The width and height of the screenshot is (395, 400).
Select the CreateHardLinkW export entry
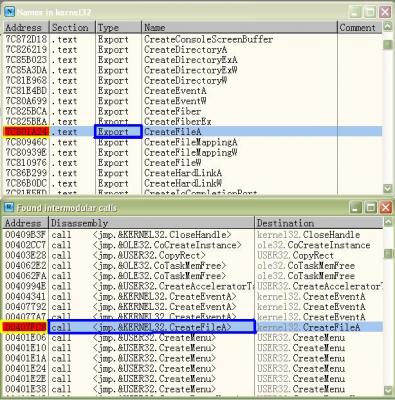coord(193,183)
